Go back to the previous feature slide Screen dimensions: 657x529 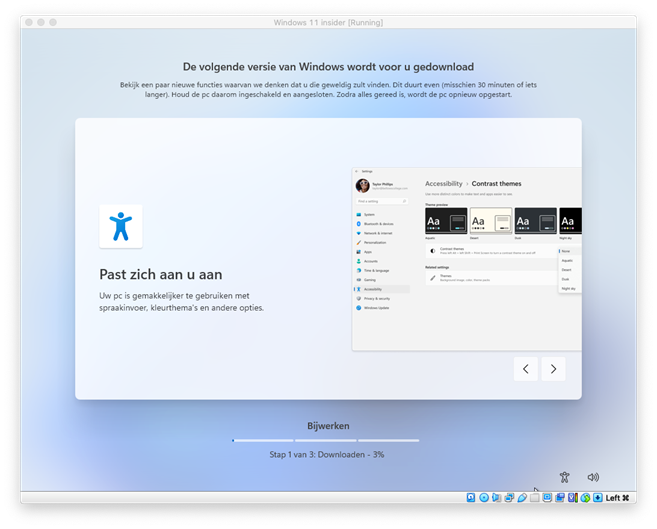tap(525, 369)
